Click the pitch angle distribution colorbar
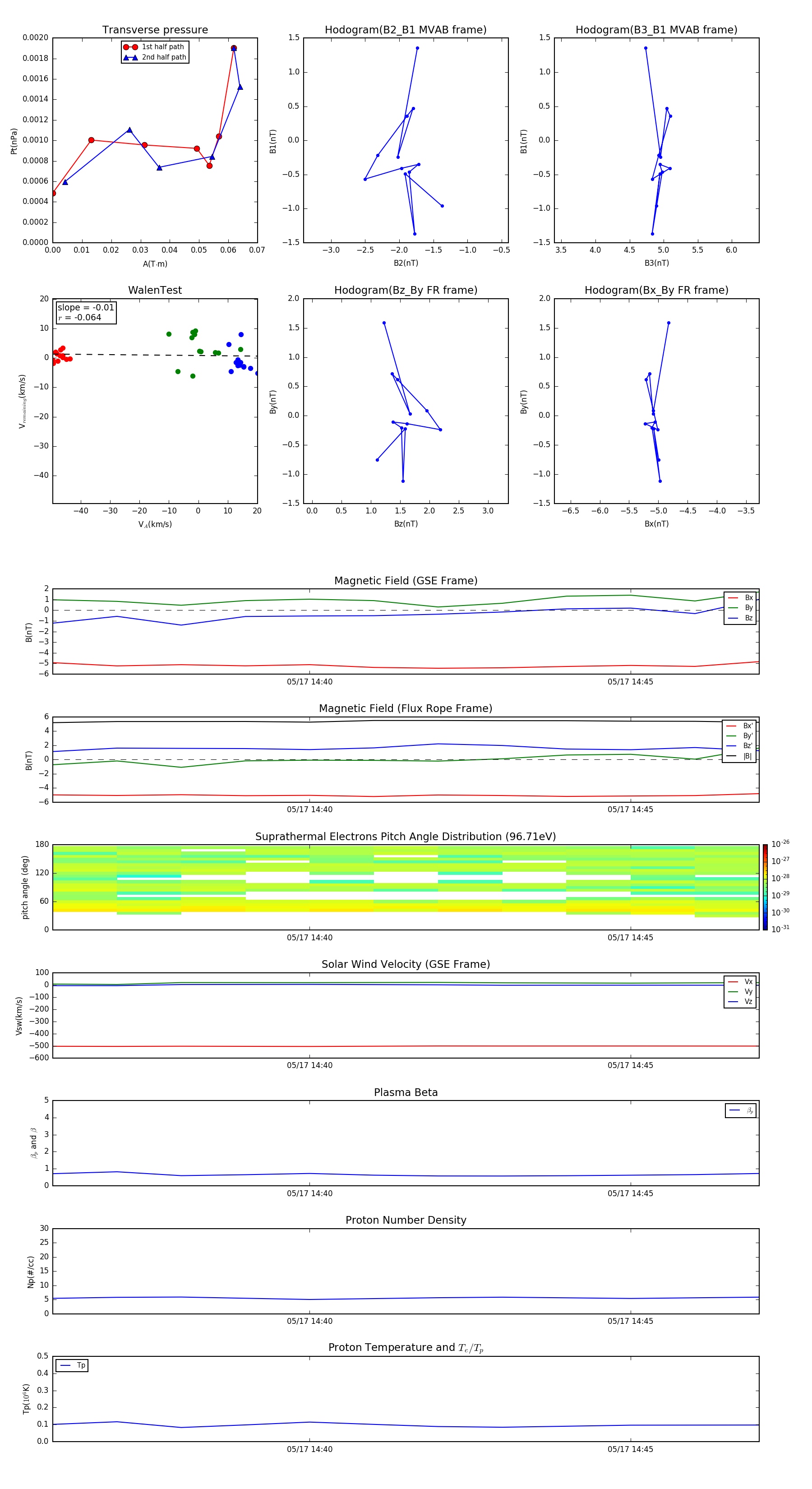Viewport: 812px width, 1489px height. [x=765, y=887]
